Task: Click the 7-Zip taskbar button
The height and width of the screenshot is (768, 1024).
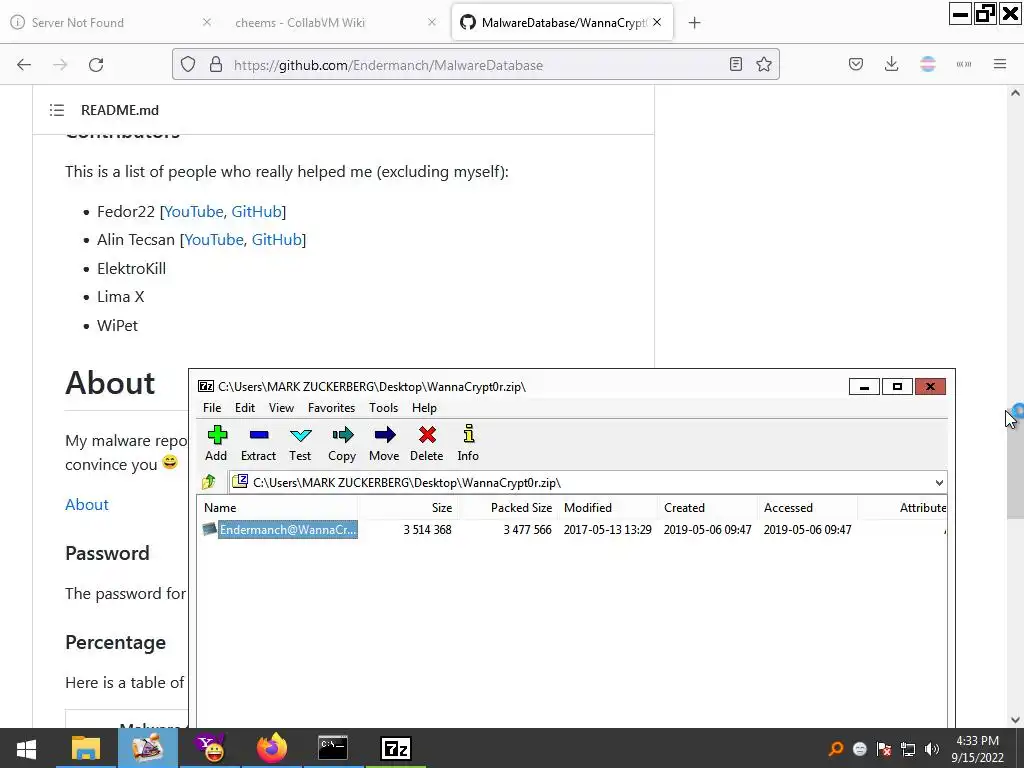Action: (x=396, y=748)
